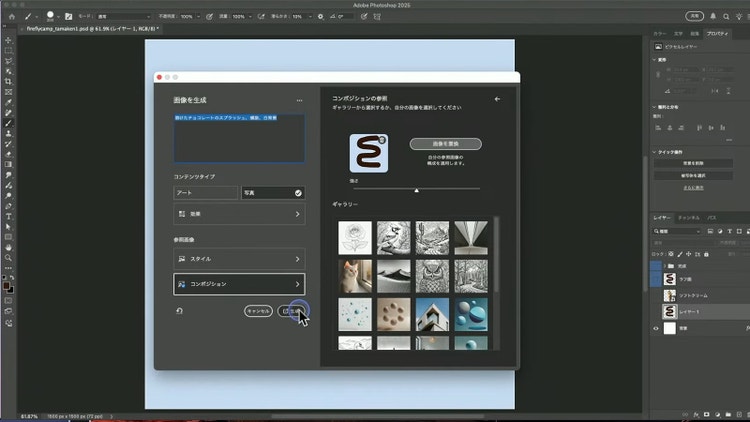The width and height of the screenshot is (750, 422).
Task: Go back with the arrow in composition panel
Action: 497,99
